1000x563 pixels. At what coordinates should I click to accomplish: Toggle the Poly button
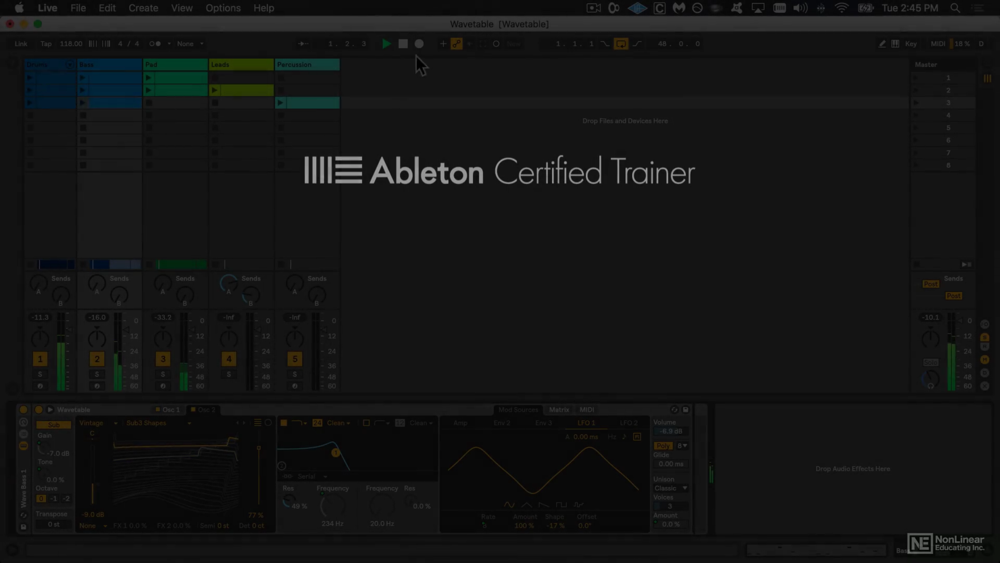[x=663, y=446]
